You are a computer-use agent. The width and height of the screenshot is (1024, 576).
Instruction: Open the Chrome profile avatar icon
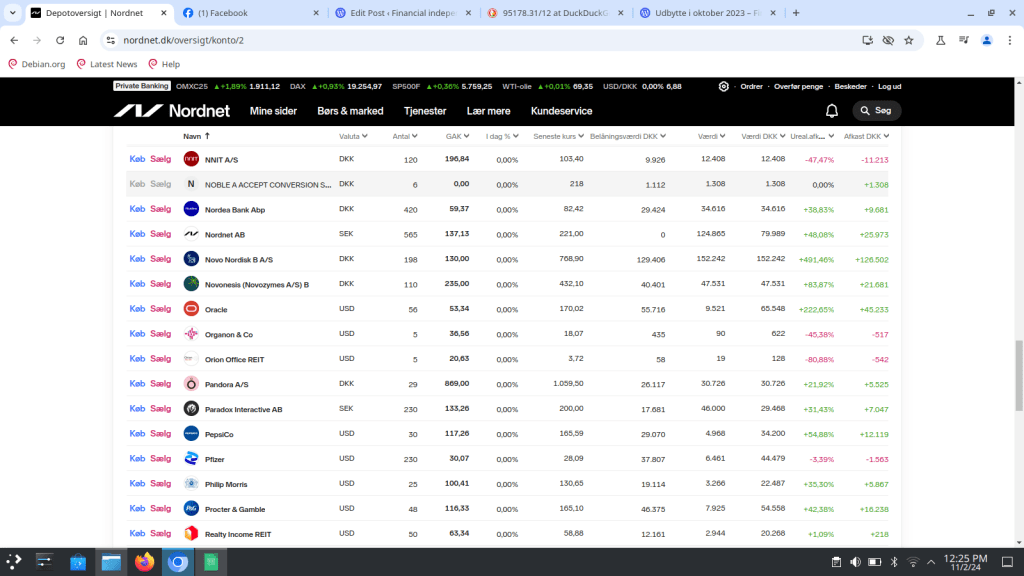click(986, 40)
